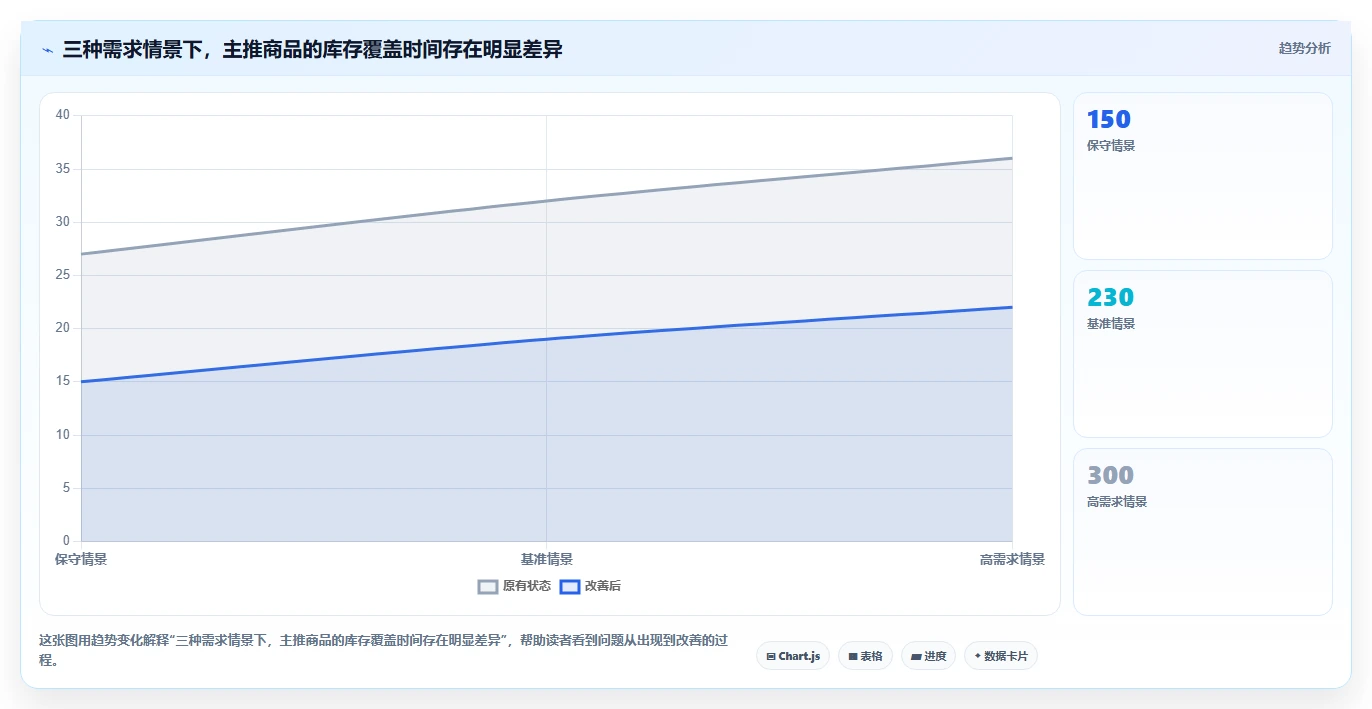Open the 150 保守情景 data card

pyautogui.click(x=1202, y=176)
